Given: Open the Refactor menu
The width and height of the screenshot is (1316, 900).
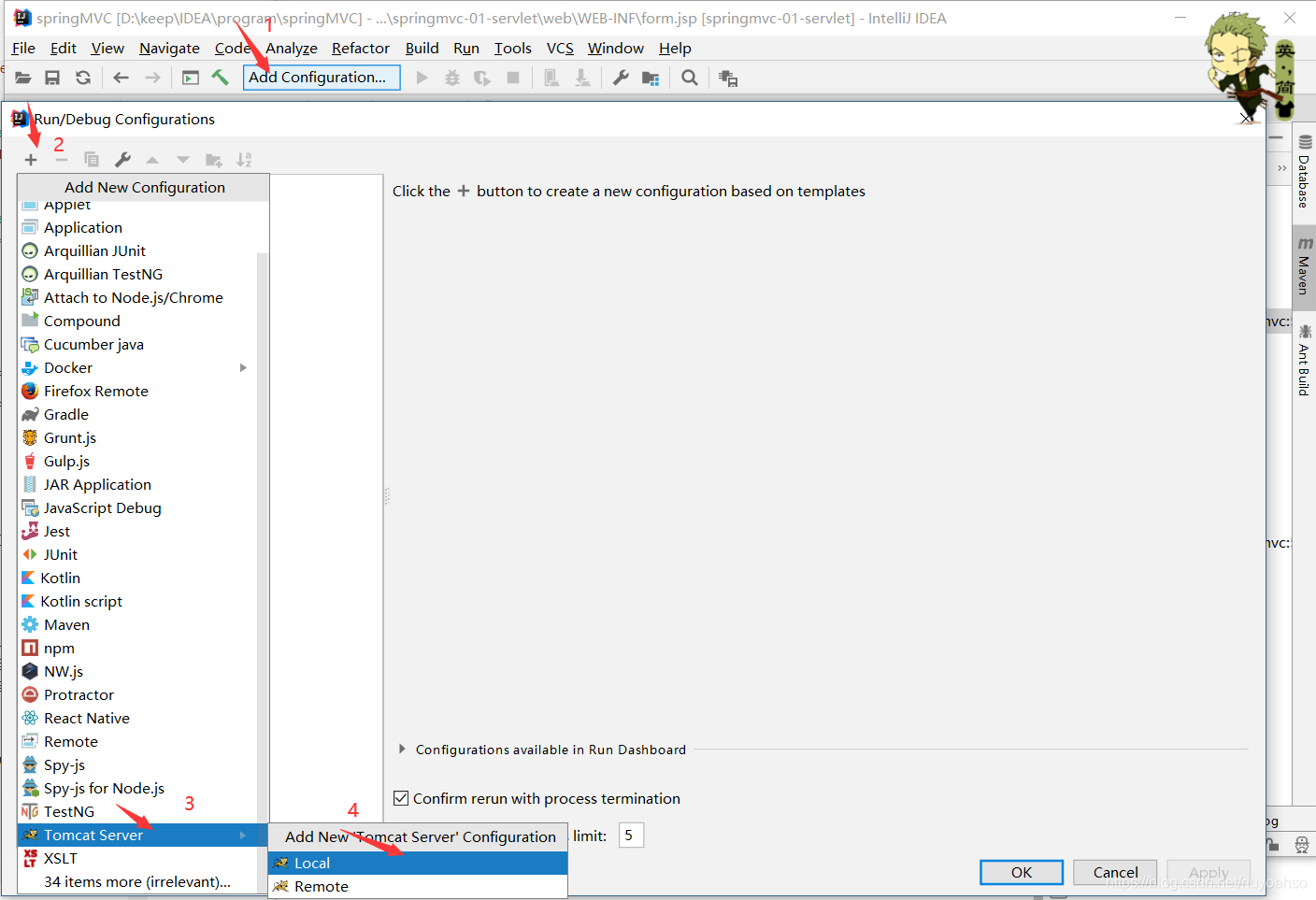Looking at the screenshot, I should [x=360, y=48].
